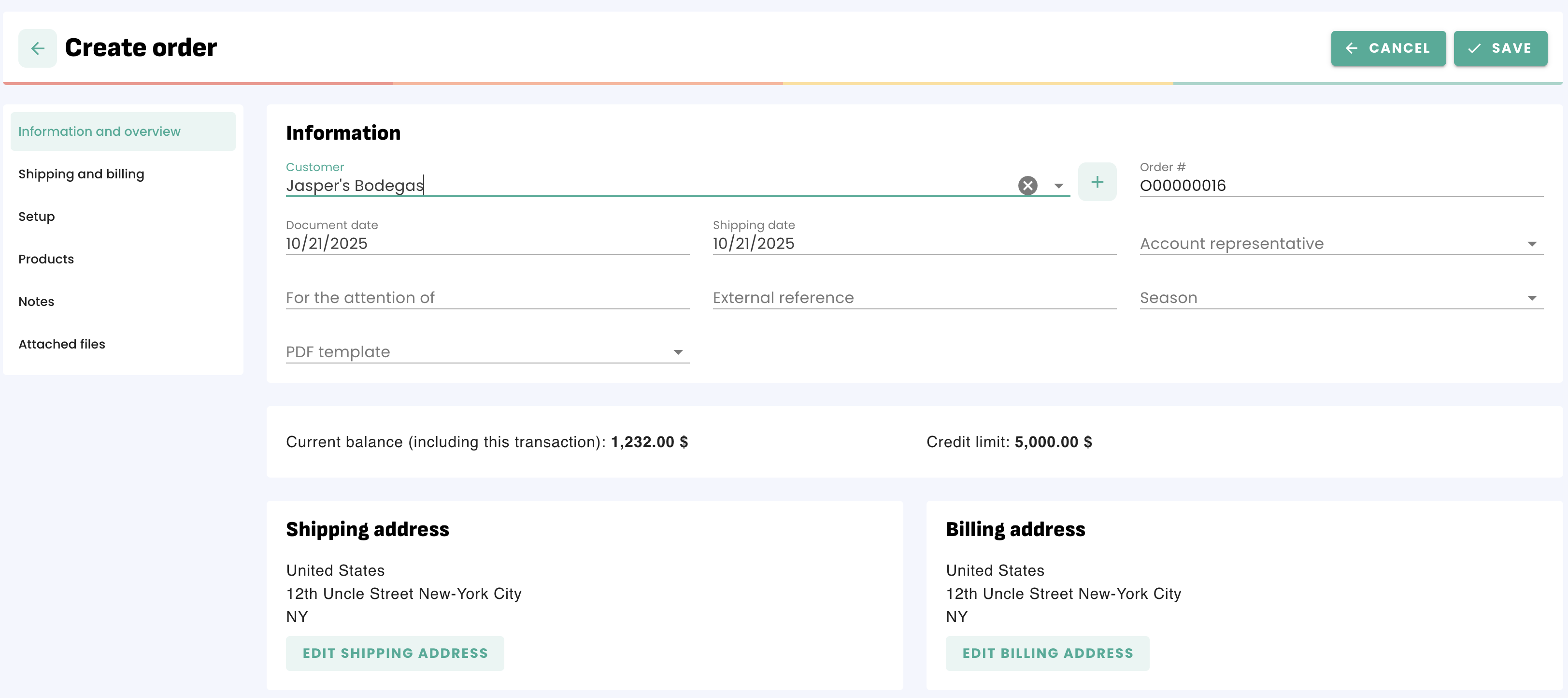Open the Notes section
The image size is (1568, 698).
tap(37, 302)
